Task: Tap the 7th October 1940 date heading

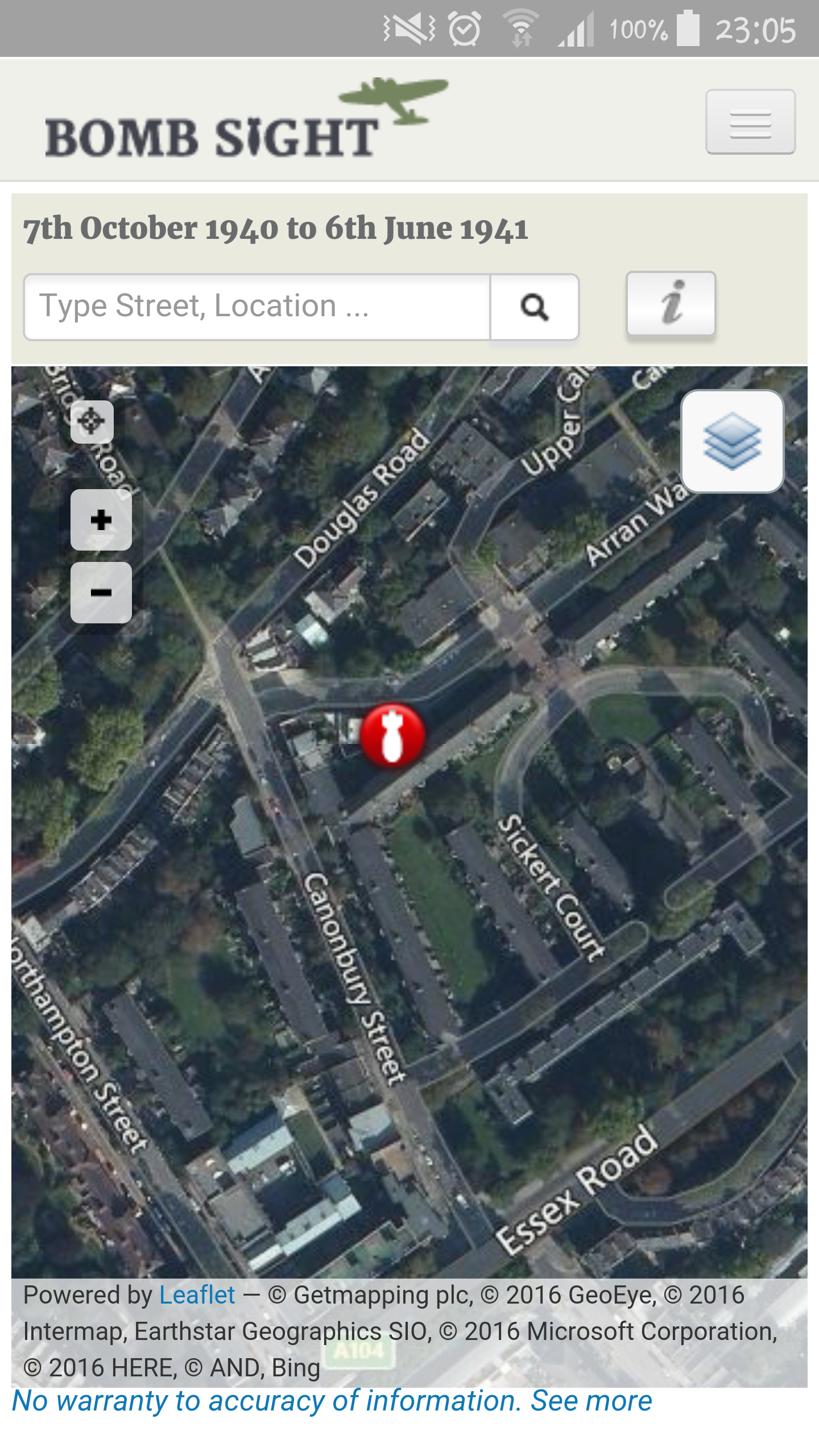Action: 276,229
